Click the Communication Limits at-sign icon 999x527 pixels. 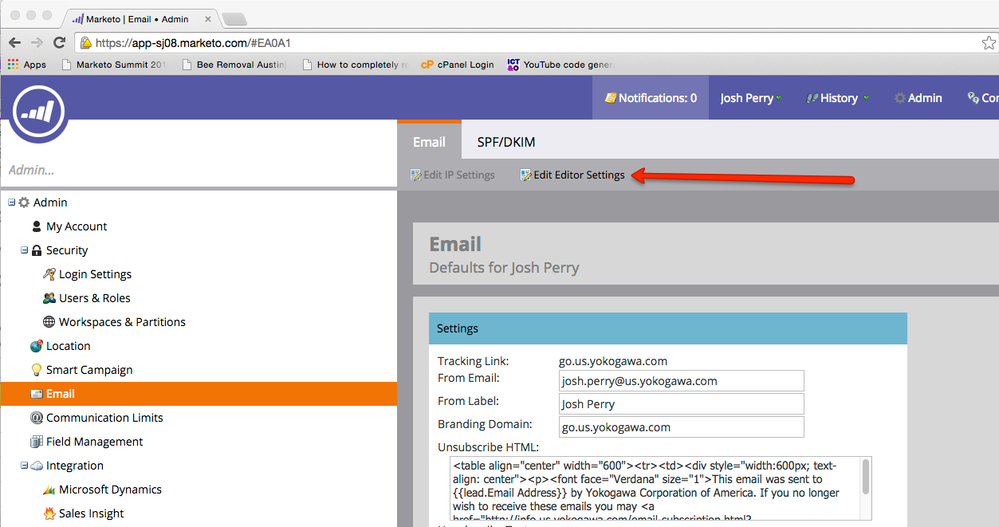36,417
